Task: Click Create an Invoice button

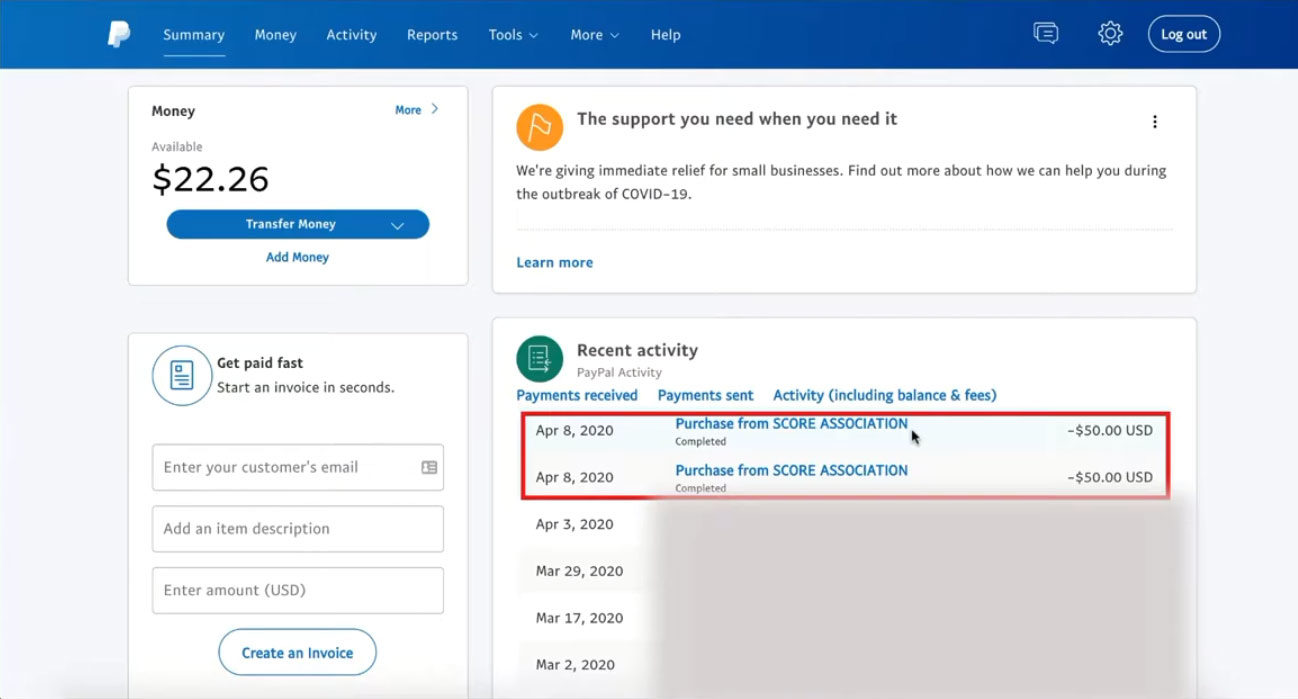Action: pyautogui.click(x=298, y=653)
